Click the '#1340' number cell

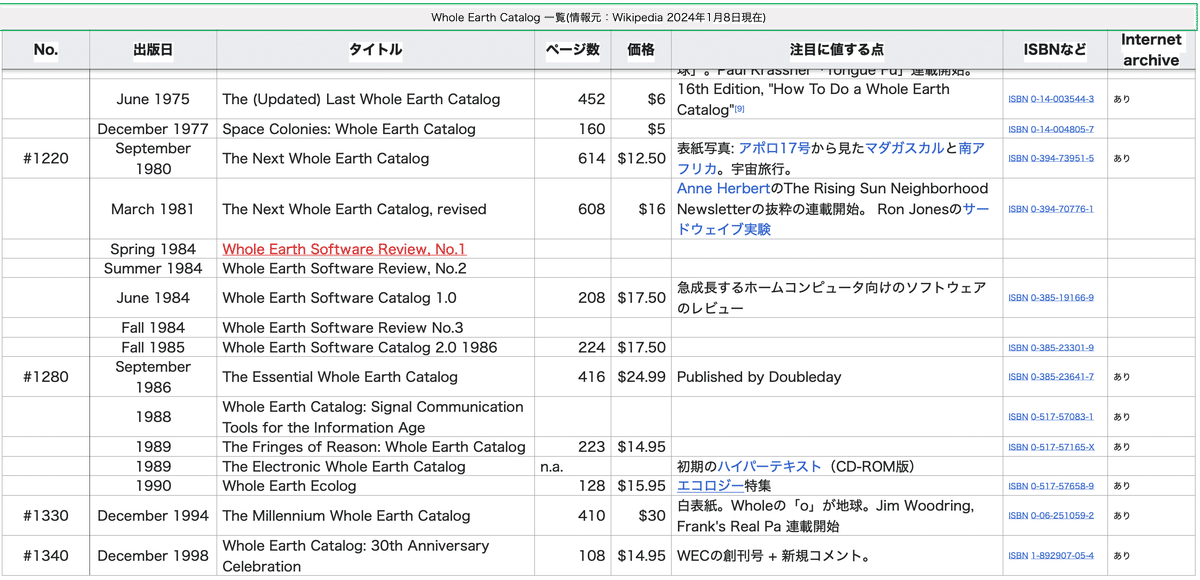pyautogui.click(x=46, y=556)
